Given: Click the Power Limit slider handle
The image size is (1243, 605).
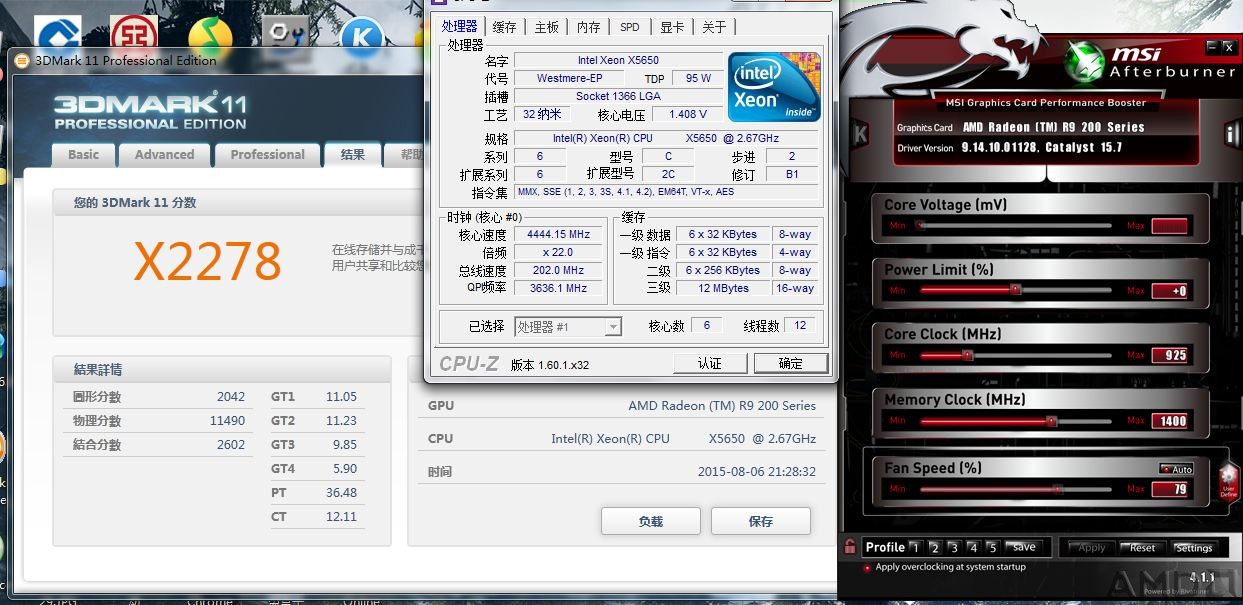Looking at the screenshot, I should (1015, 290).
